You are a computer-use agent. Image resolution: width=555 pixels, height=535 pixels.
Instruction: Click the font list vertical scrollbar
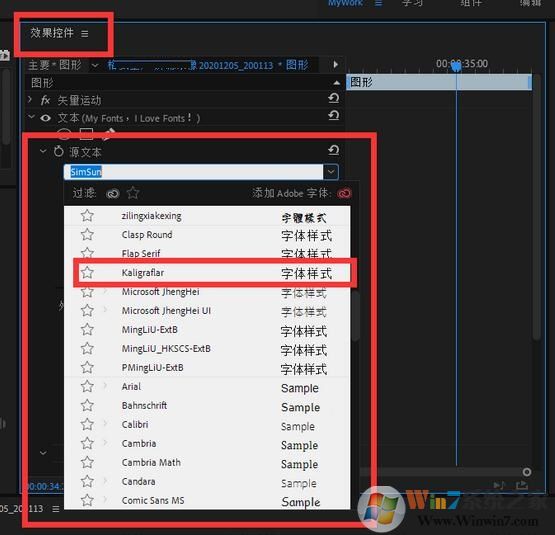coord(355,316)
